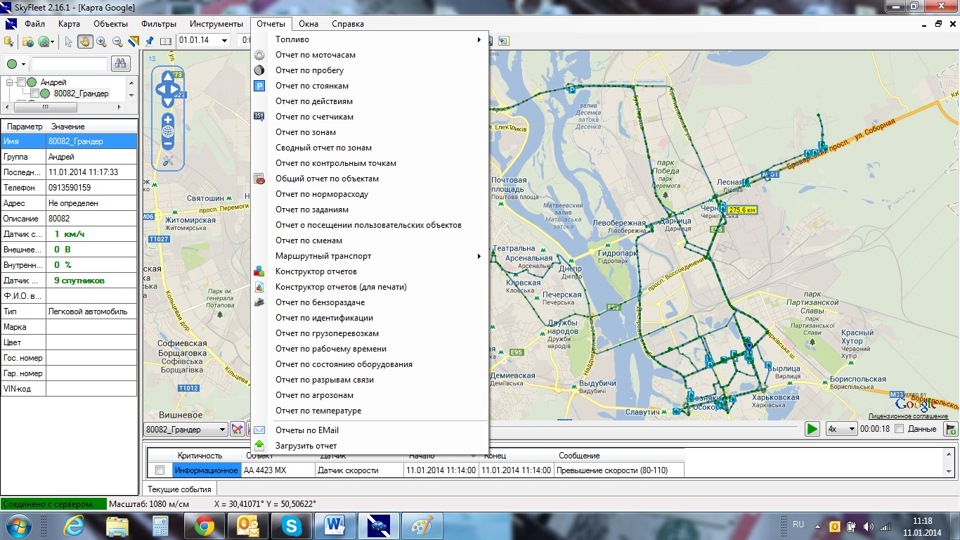Tick the event row checkbox for Информационное

160,470
